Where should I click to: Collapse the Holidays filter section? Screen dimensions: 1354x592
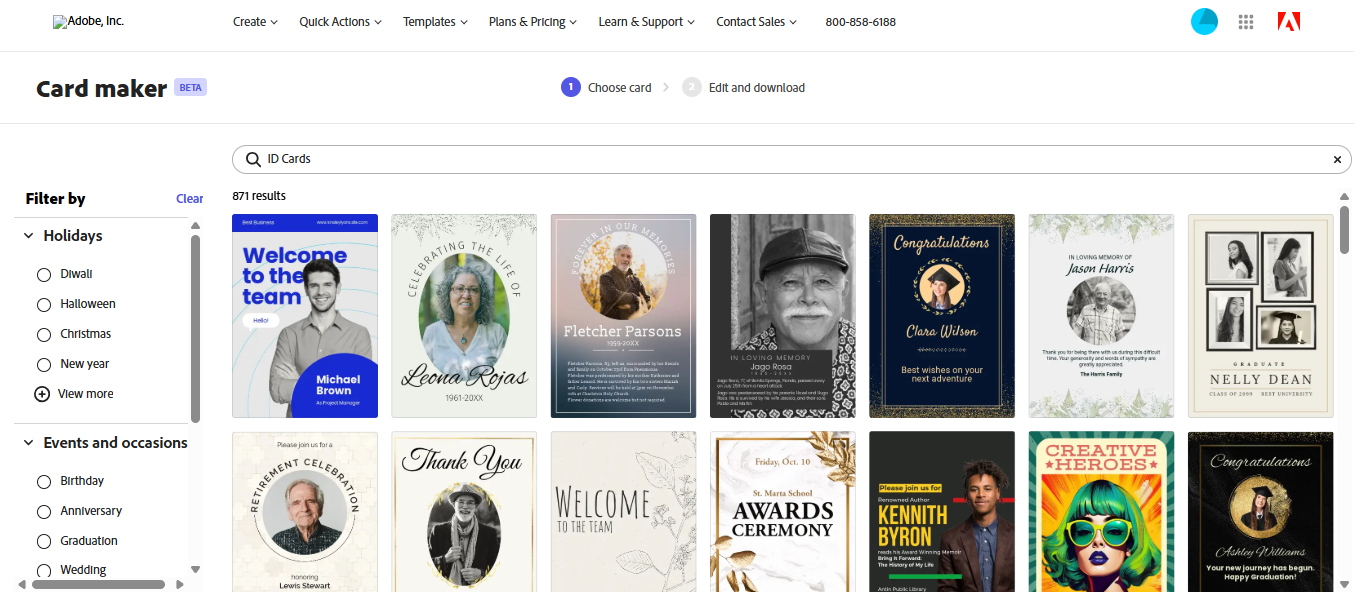pos(29,236)
